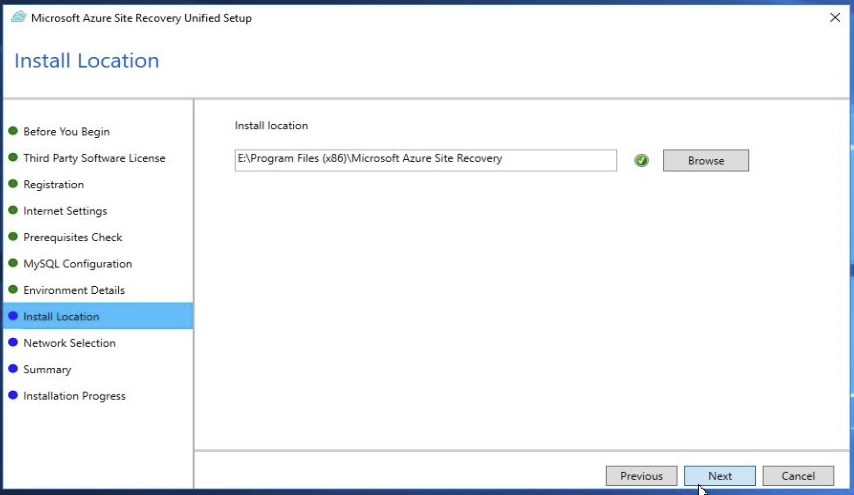Close the Unified Setup window
Image resolution: width=854 pixels, height=495 pixels.
(834, 17)
